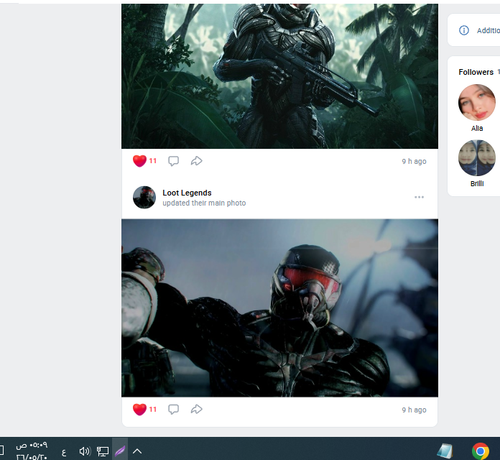Viewport: 500px width, 460px height.
Task: Click '9 h ago' timestamp of main photo post
Action: tap(414, 410)
